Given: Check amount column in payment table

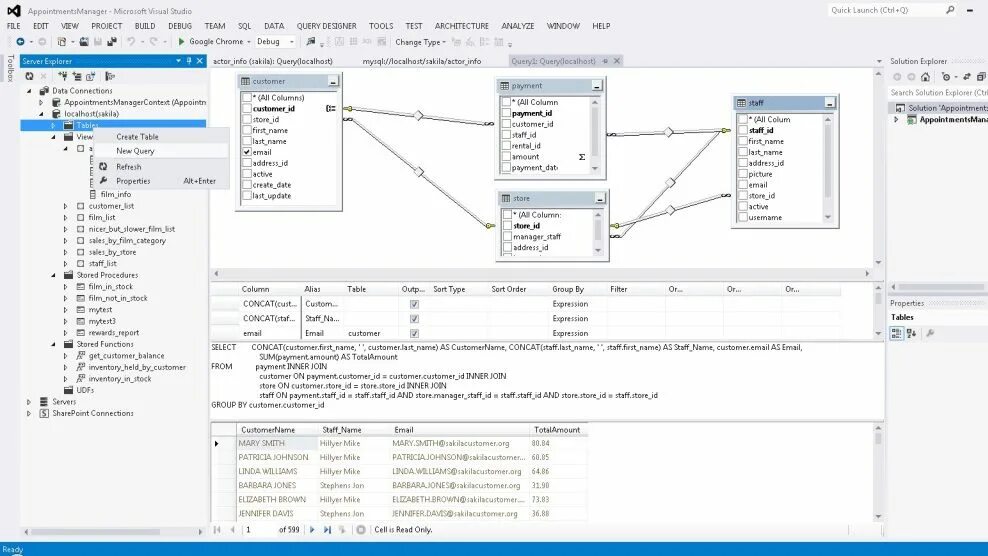Looking at the screenshot, I should pos(506,156).
